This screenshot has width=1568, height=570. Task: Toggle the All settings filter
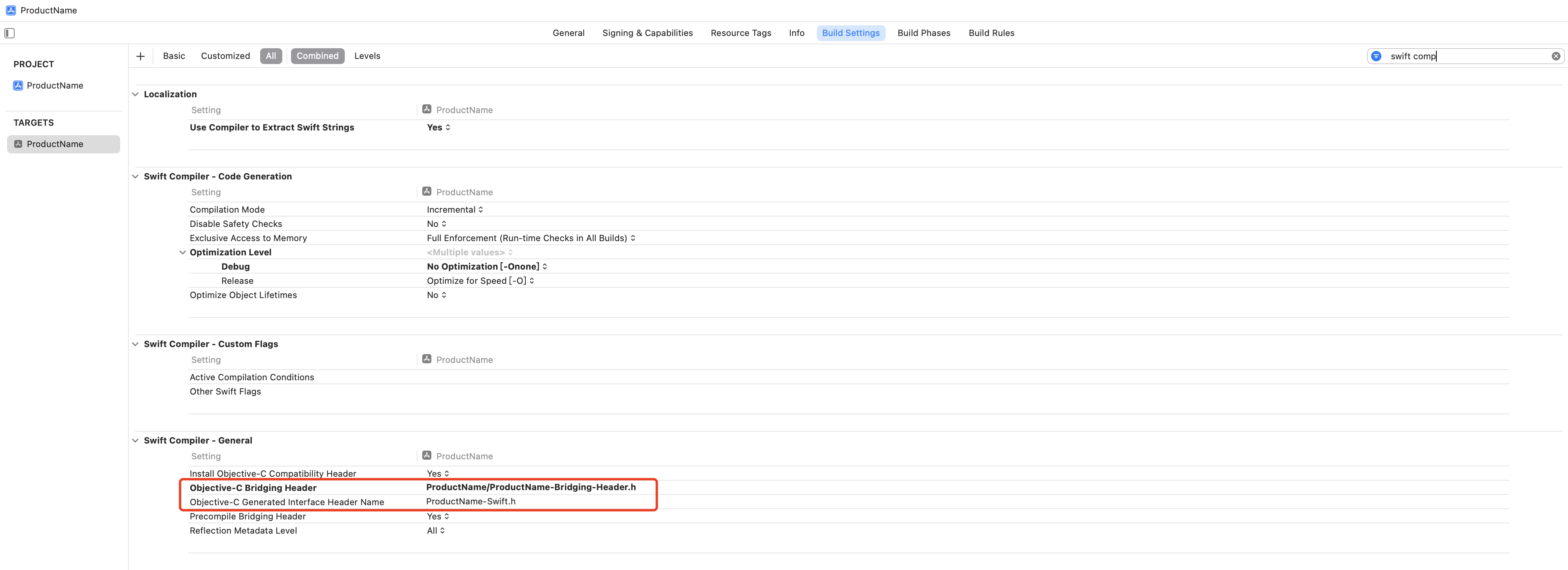271,56
